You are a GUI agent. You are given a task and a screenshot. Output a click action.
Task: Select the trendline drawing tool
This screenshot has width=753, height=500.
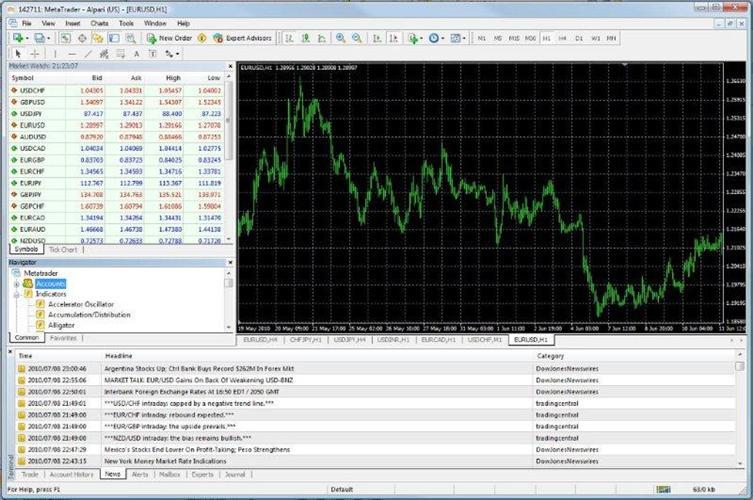coord(88,54)
